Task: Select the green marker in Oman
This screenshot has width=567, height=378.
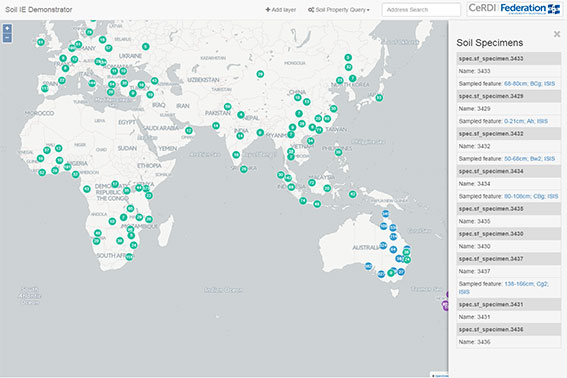Action: tap(189, 131)
